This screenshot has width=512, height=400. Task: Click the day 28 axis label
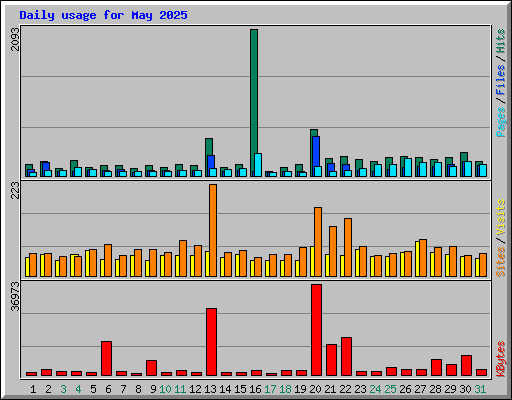435,389
